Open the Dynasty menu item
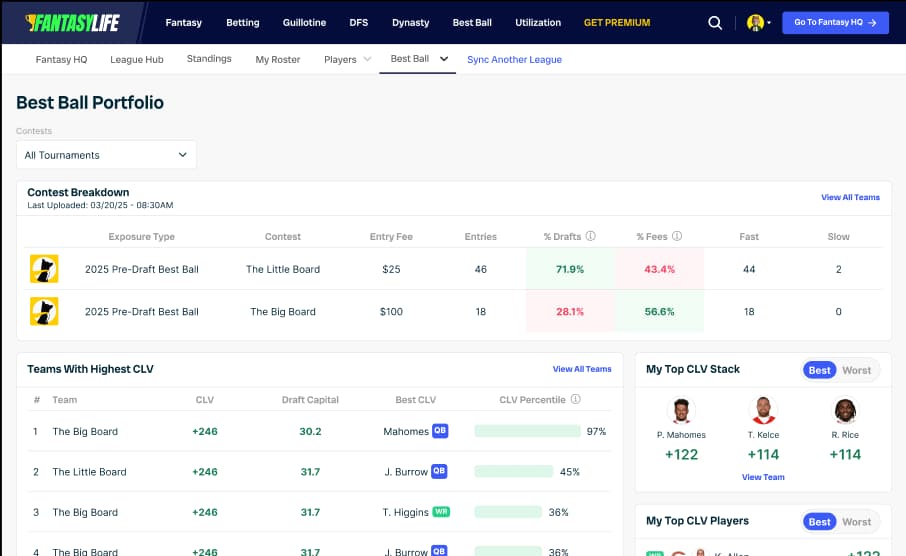Screen dimensions: 906x556 click(410, 22)
